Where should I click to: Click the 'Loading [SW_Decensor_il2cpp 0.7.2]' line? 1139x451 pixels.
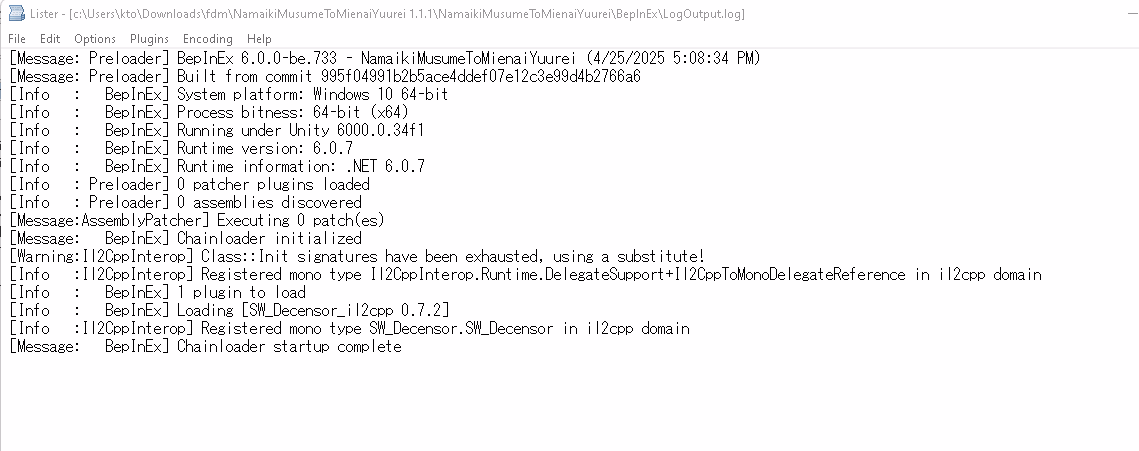[229, 310]
